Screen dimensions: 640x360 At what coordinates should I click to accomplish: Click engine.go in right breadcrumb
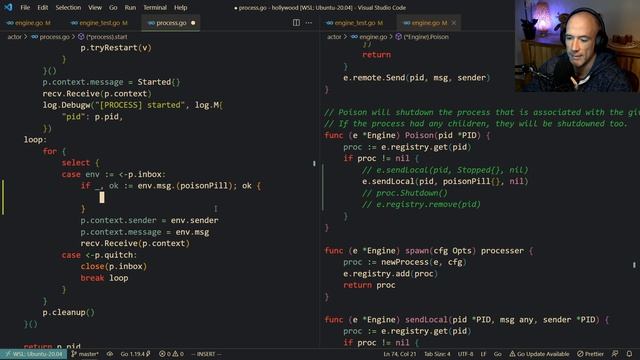click(x=373, y=37)
